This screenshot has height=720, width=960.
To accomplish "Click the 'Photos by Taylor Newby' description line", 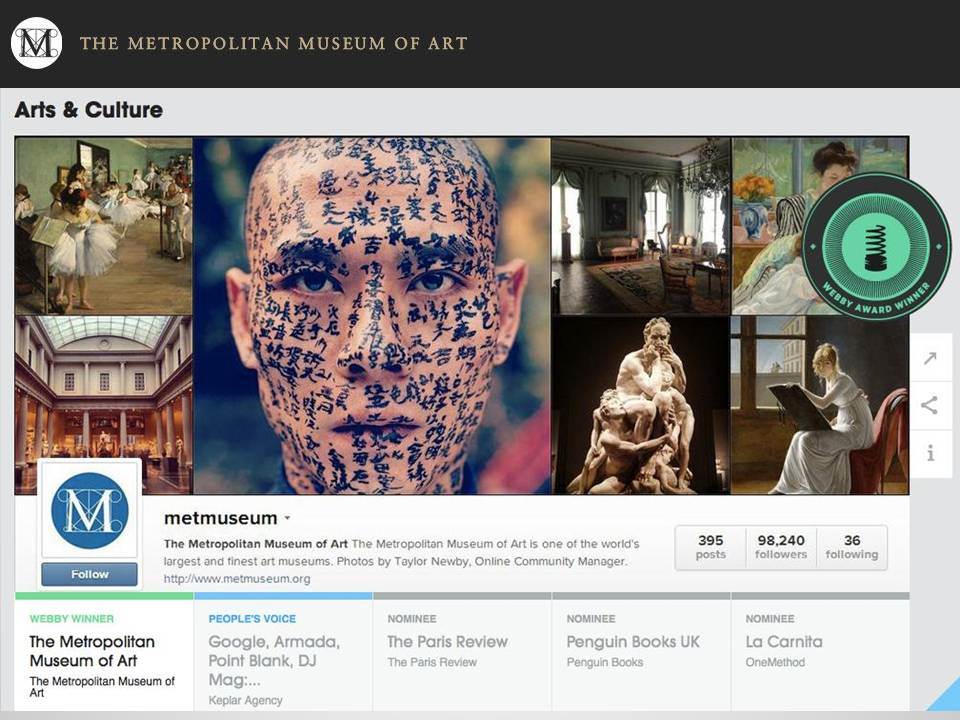I will 396,561.
